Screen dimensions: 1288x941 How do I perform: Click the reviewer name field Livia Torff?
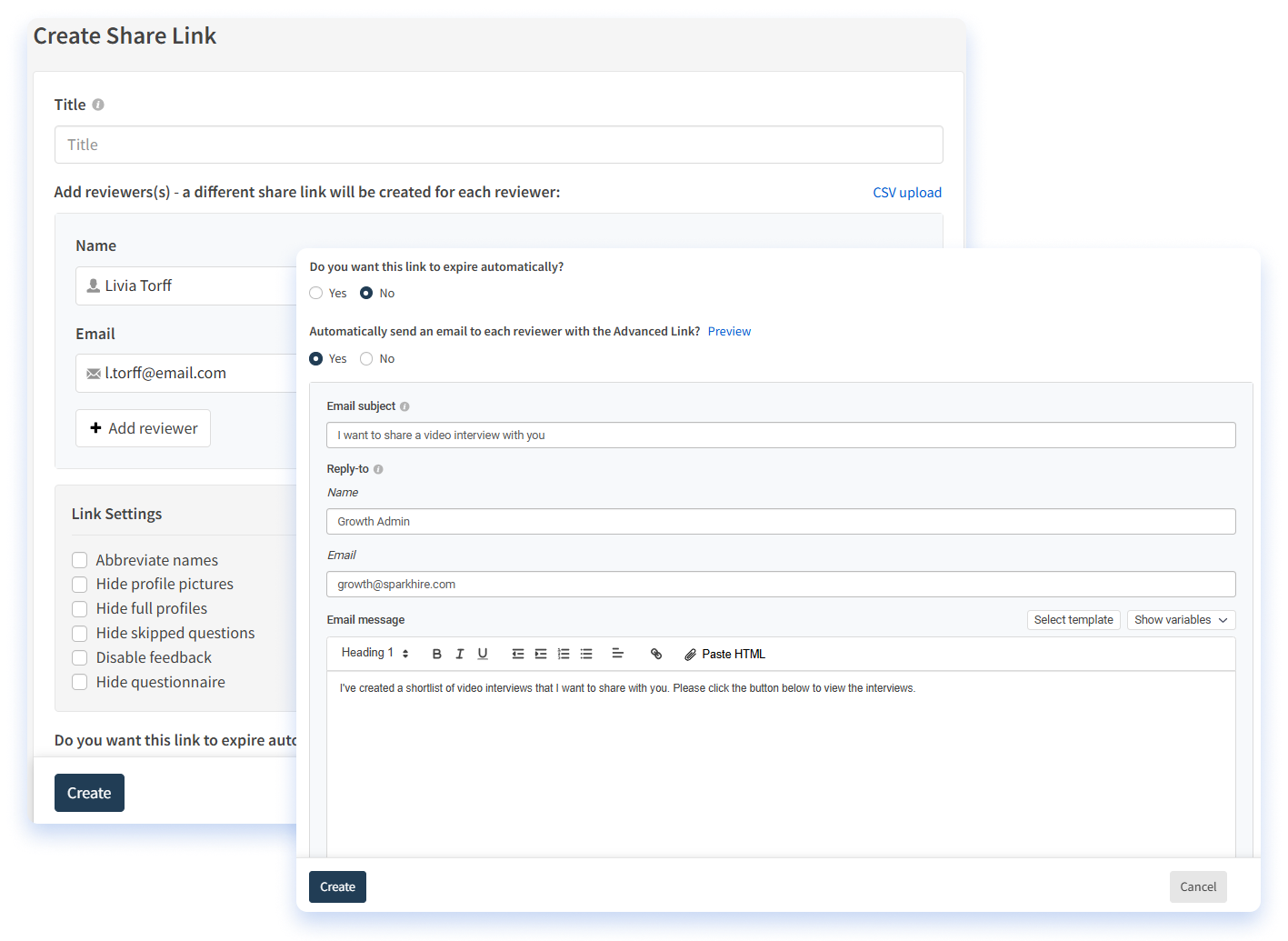click(x=186, y=285)
